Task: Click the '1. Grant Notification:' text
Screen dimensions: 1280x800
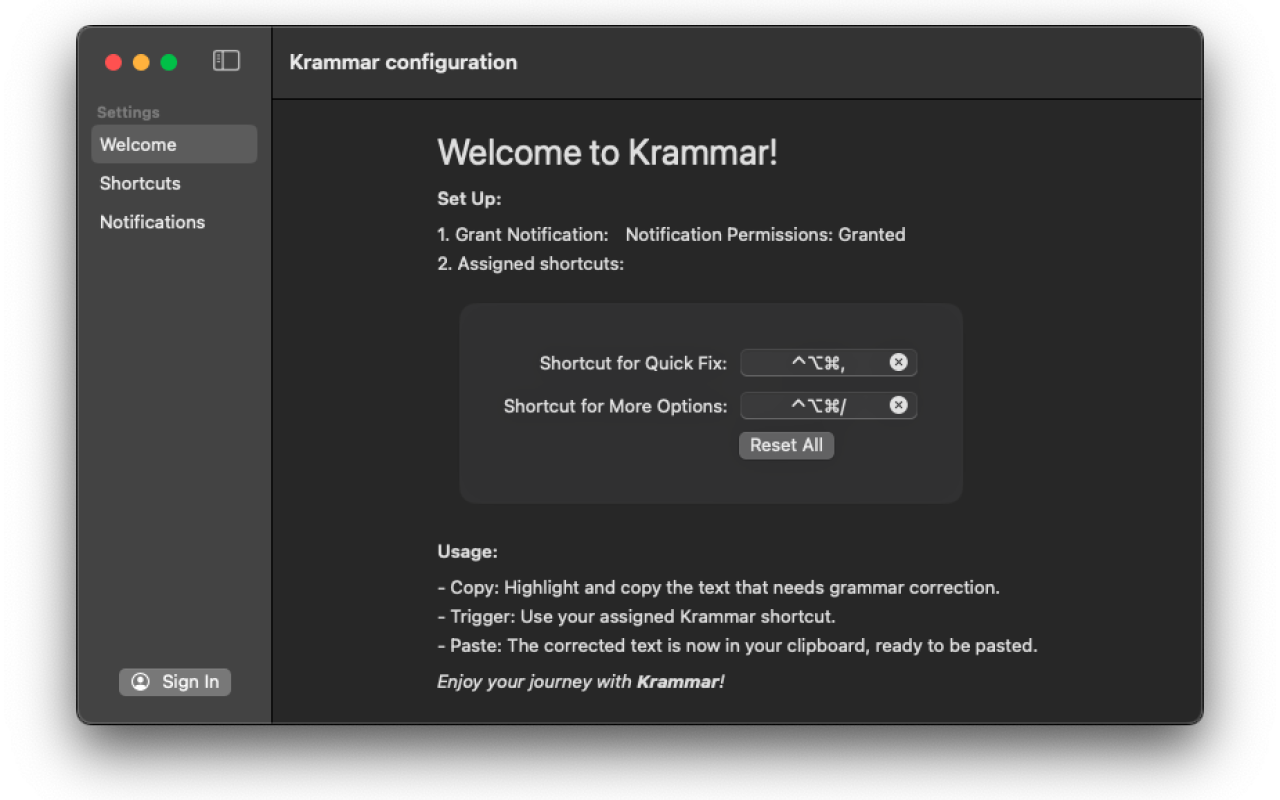Action: coord(523,235)
